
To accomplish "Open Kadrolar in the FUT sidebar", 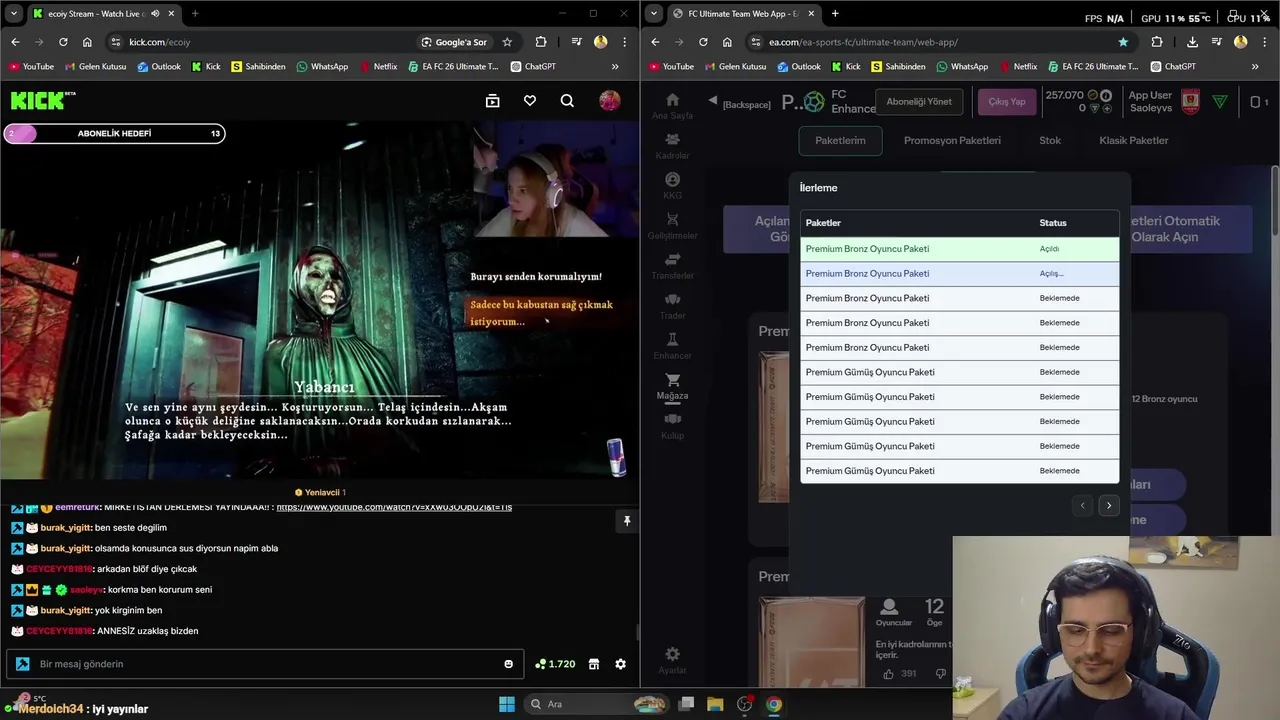I will pos(672,146).
